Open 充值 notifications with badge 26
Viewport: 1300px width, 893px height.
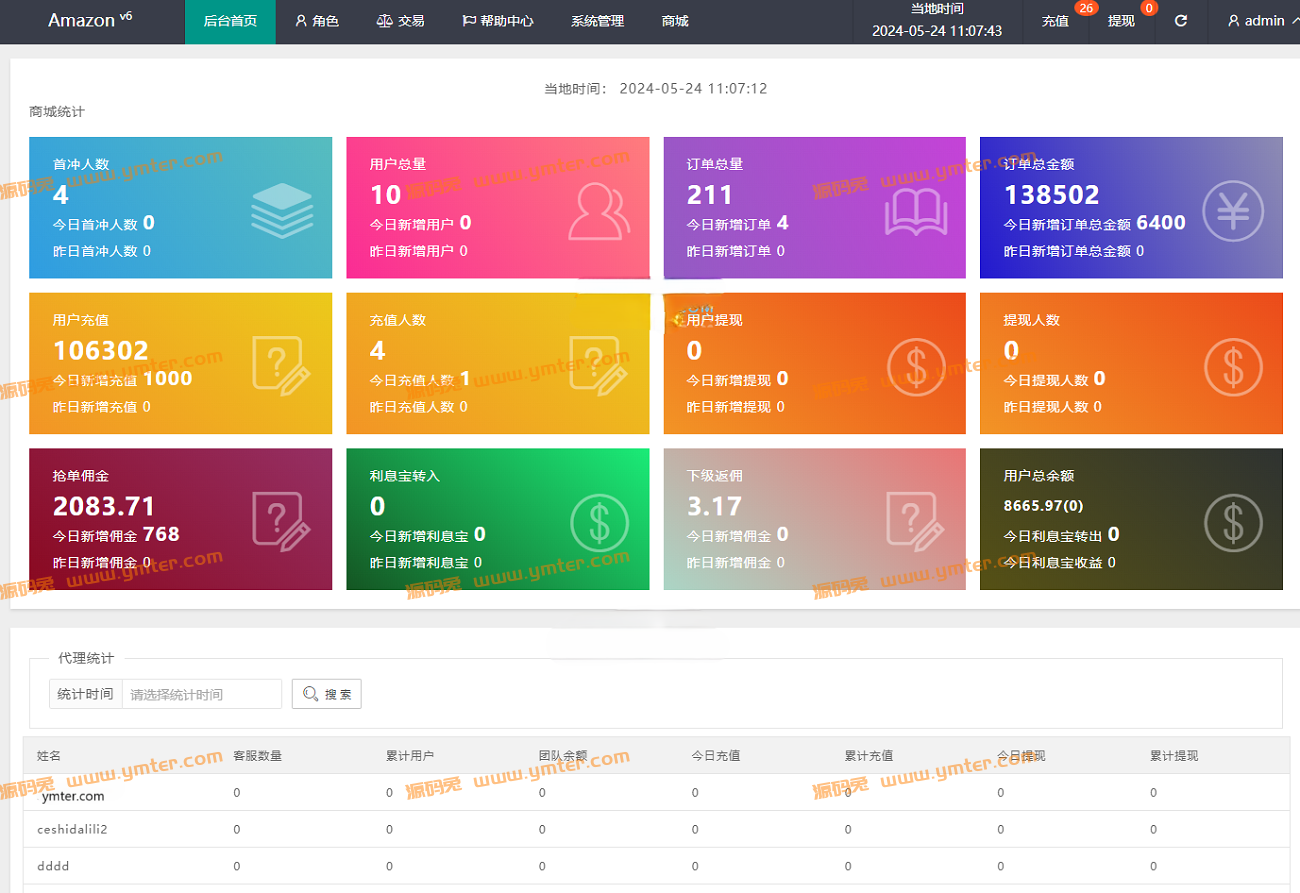1056,21
